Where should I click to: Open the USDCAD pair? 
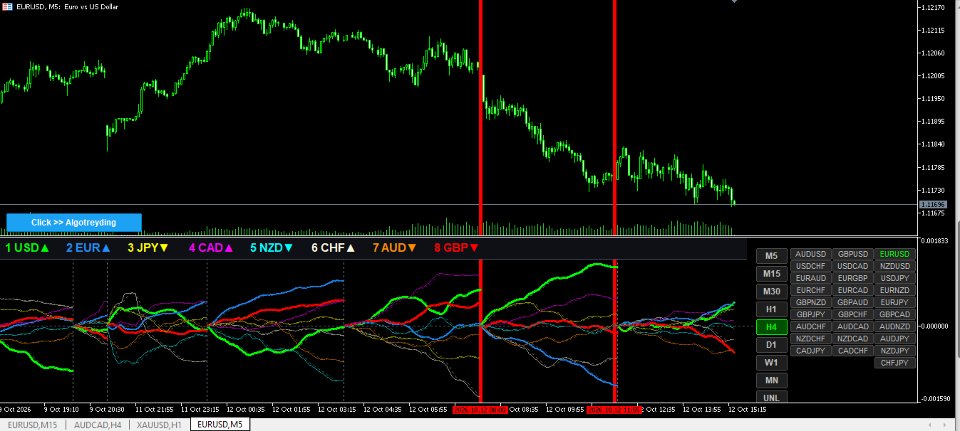pos(853,266)
